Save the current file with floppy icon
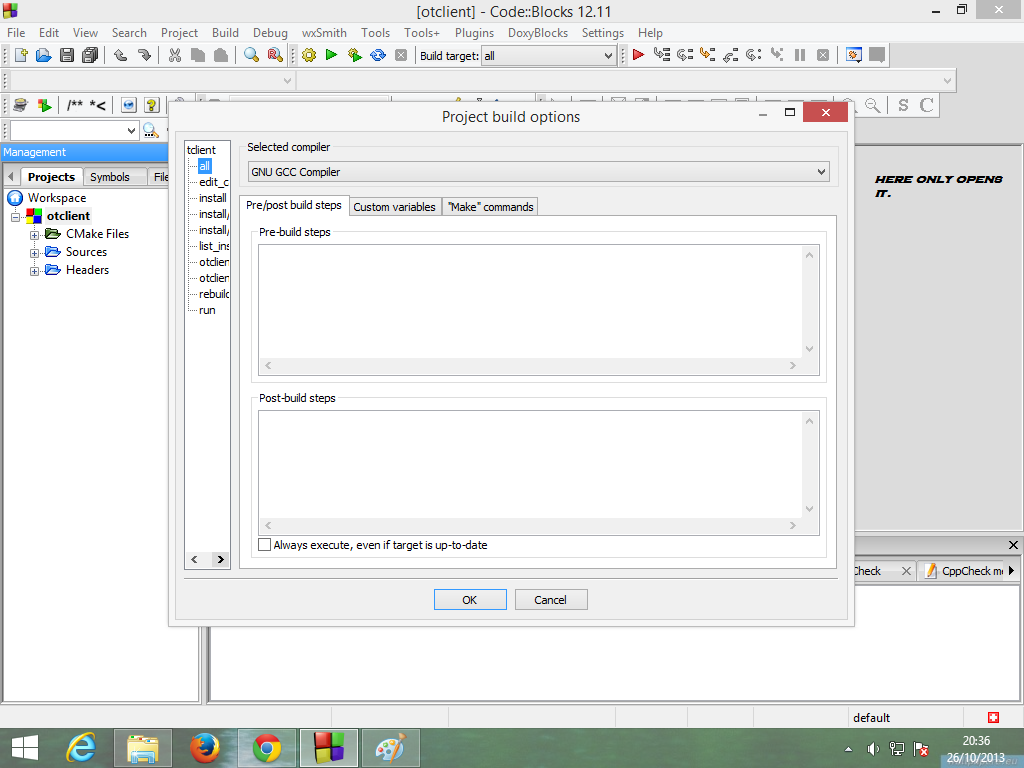Image resolution: width=1024 pixels, height=768 pixels. click(x=67, y=56)
